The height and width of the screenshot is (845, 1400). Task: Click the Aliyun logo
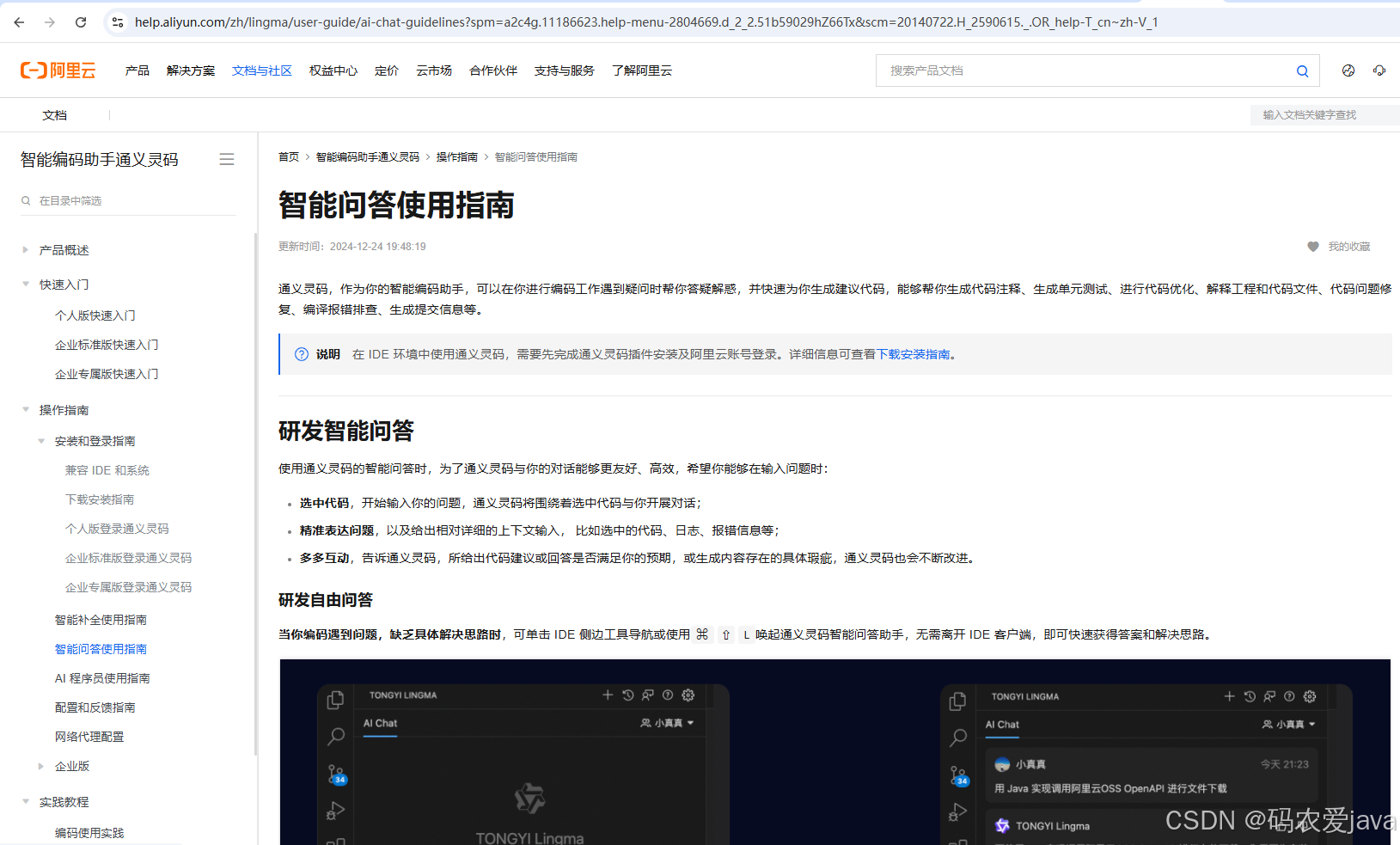coord(58,70)
